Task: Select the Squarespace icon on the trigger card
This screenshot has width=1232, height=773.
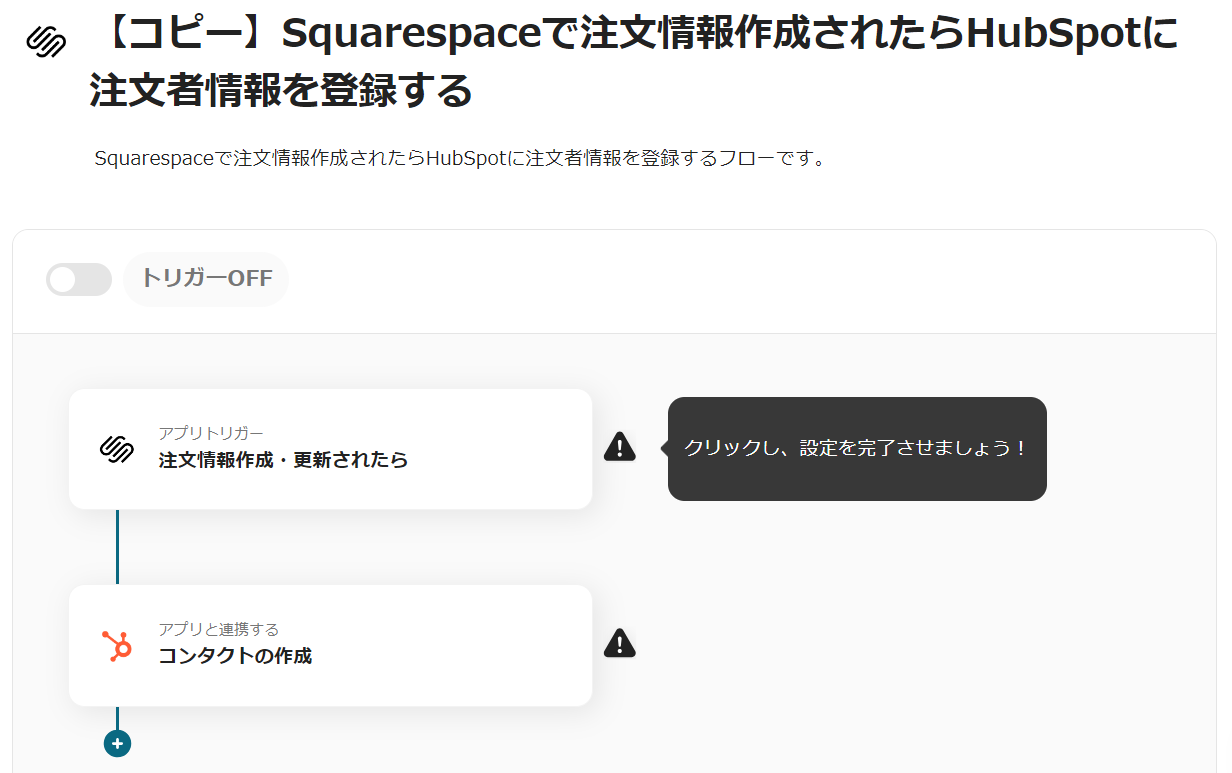Action: [117, 449]
